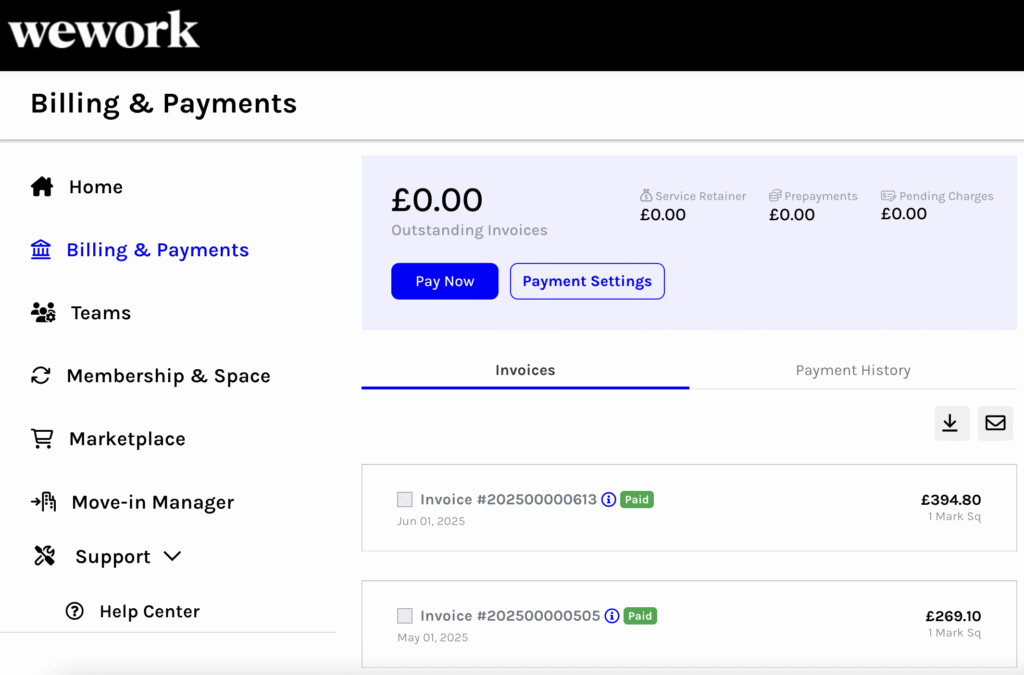The width and height of the screenshot is (1024, 675).
Task: Click the Marketplace cart icon
Action: pyautogui.click(x=42, y=439)
